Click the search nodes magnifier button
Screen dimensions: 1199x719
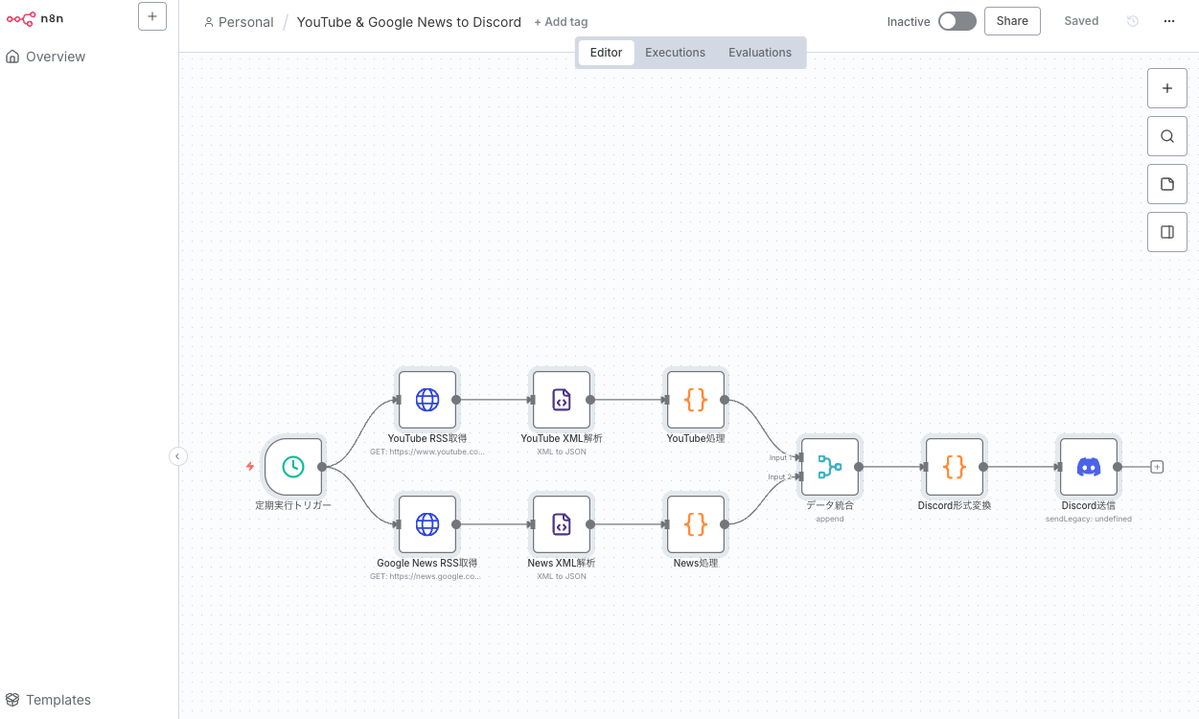coord(1167,136)
